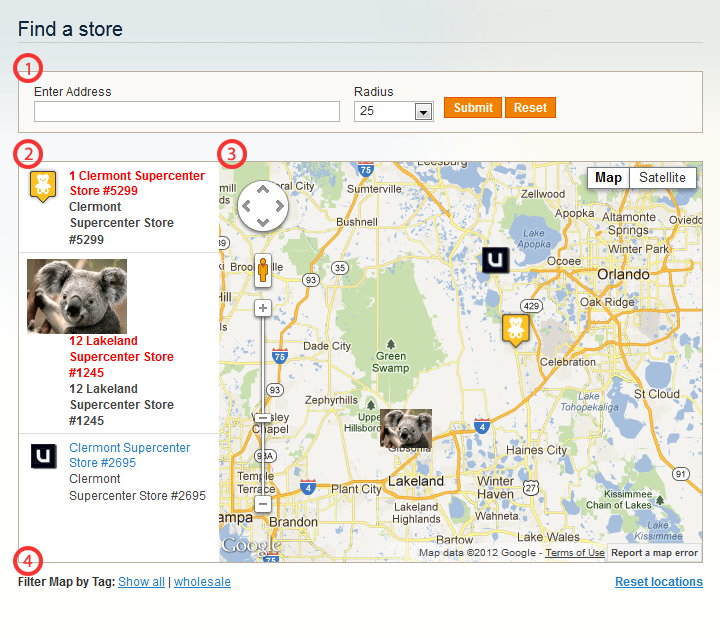Click the Reset button
The height and width of the screenshot is (638, 720).
click(x=530, y=107)
